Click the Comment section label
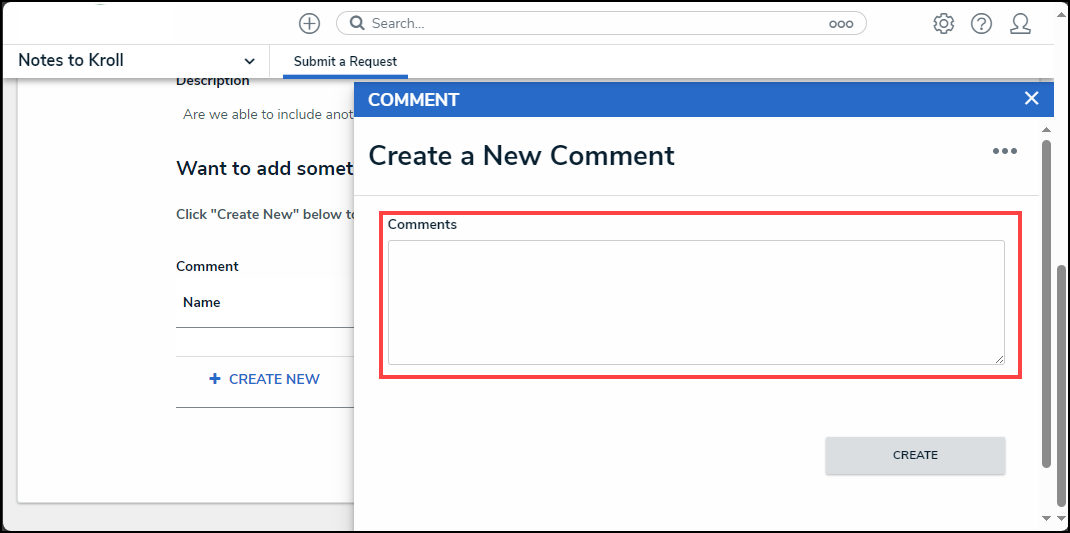Image resolution: width=1070 pixels, height=533 pixels. click(x=207, y=266)
